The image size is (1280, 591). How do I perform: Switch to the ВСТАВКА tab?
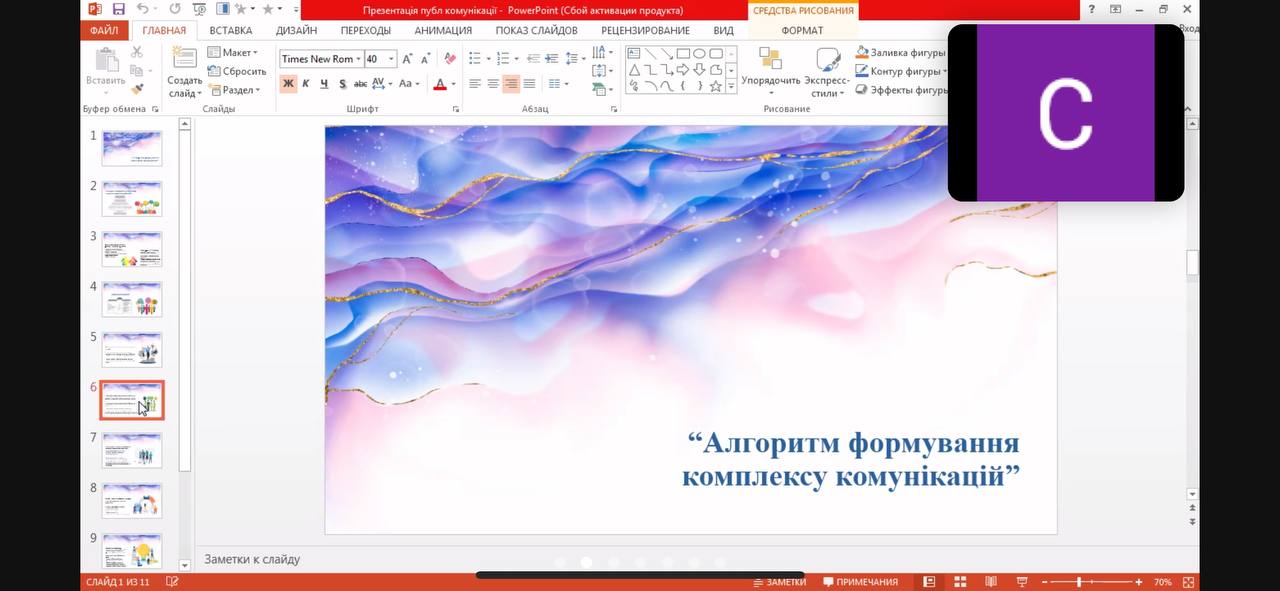231,30
